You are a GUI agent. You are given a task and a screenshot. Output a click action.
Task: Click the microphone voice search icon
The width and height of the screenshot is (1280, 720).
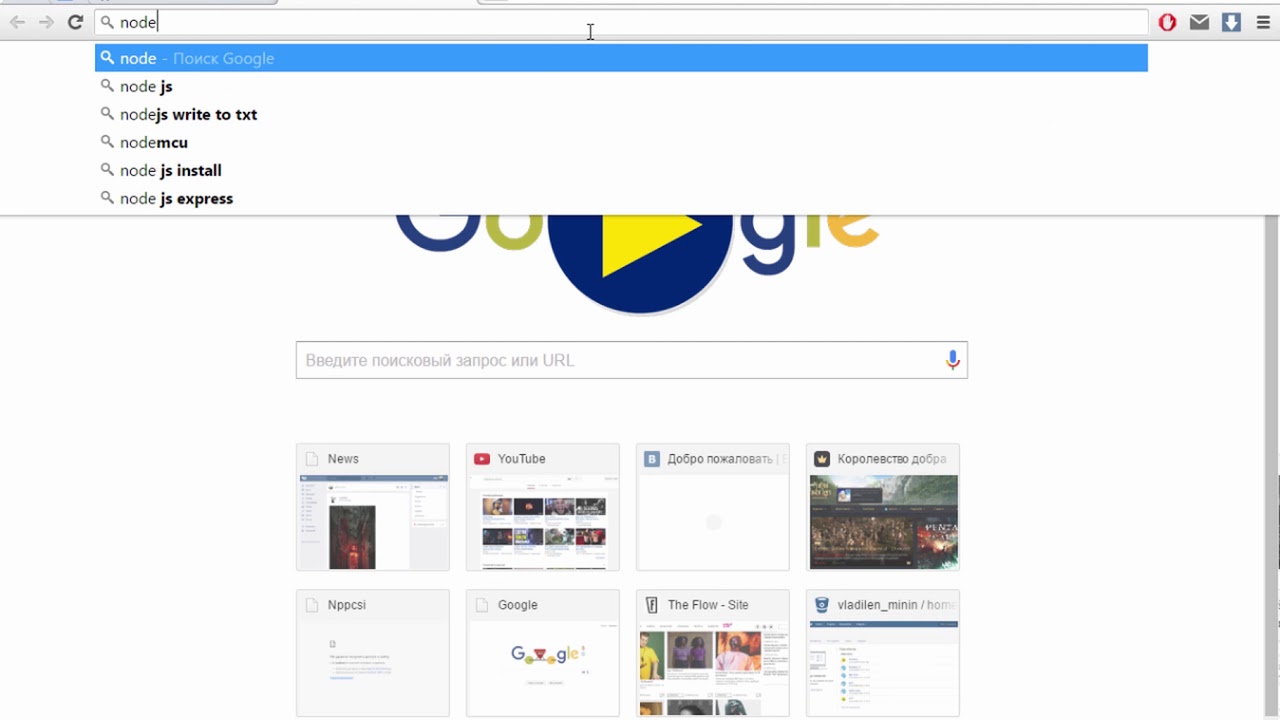[952, 360]
